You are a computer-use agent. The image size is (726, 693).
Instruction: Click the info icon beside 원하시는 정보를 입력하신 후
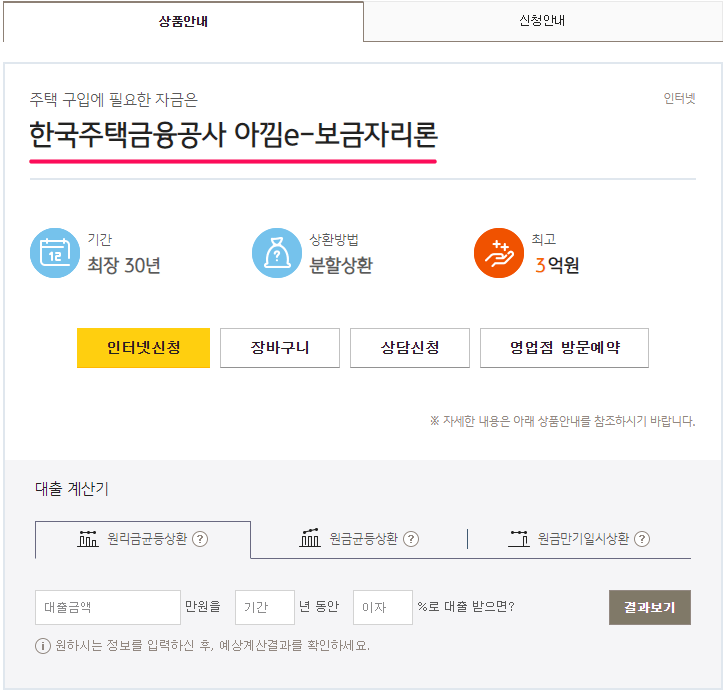tap(43, 646)
